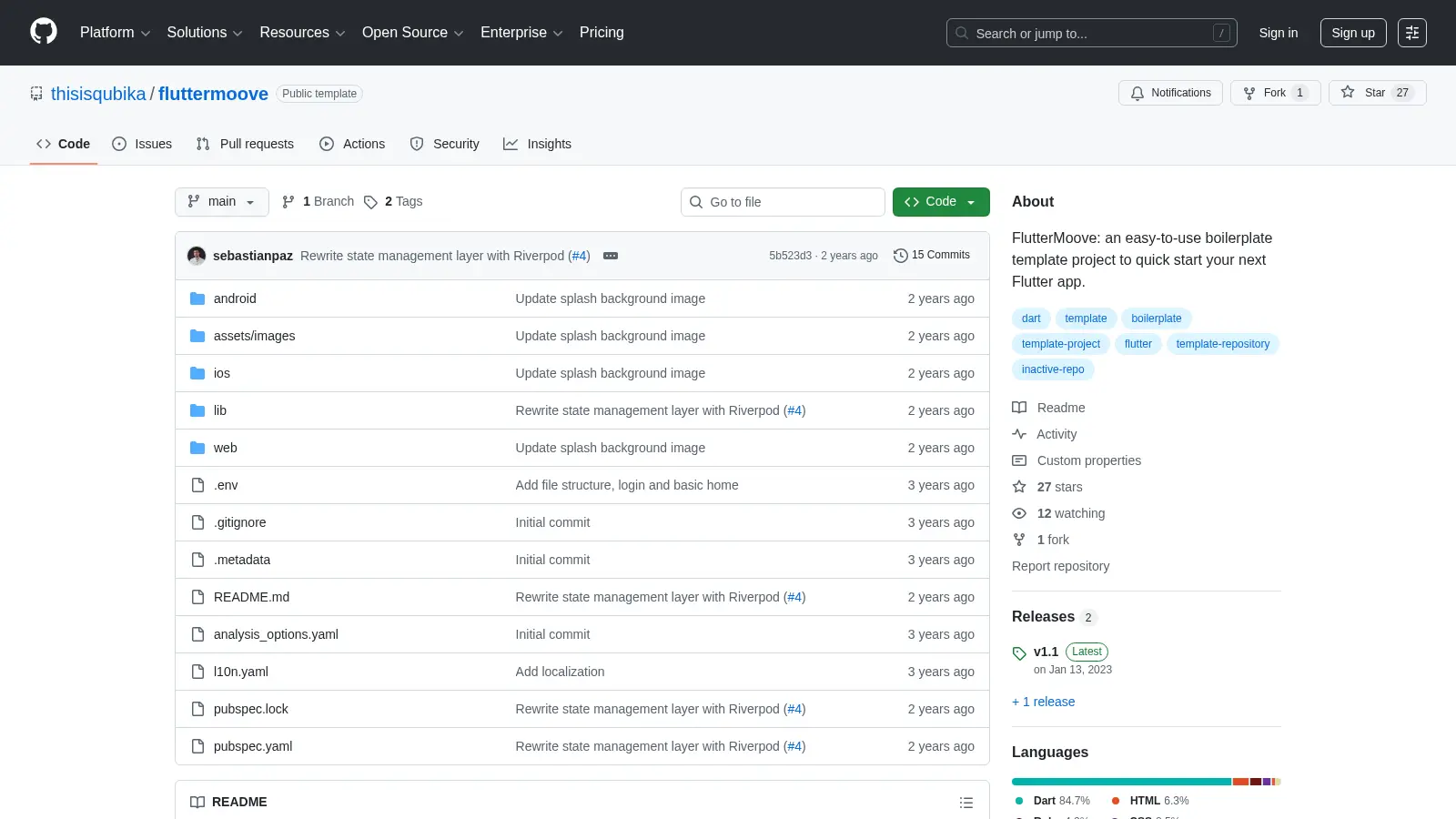Click the .gitignore file icon
Viewport: 1456px width, 819px height.
[197, 522]
